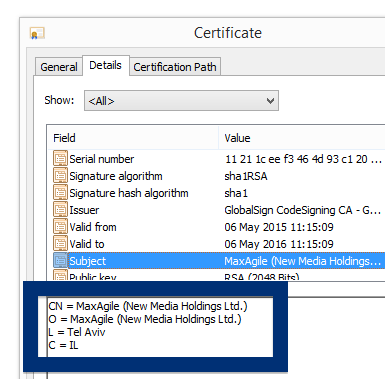Click value 06 May 2015 11:15:09
Viewport: 385px width, 379px height.
[279, 227]
